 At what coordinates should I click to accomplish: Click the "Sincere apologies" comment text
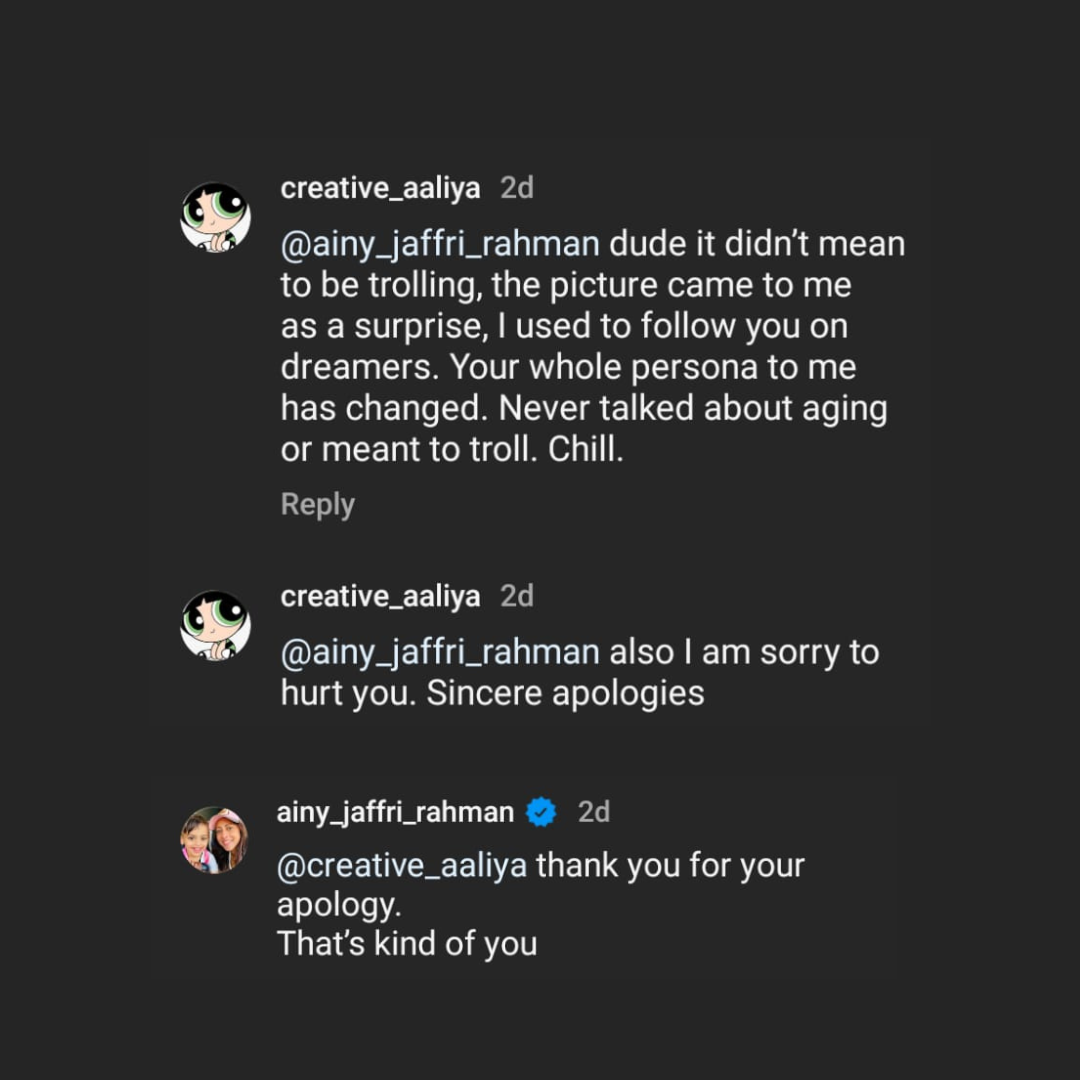565,694
